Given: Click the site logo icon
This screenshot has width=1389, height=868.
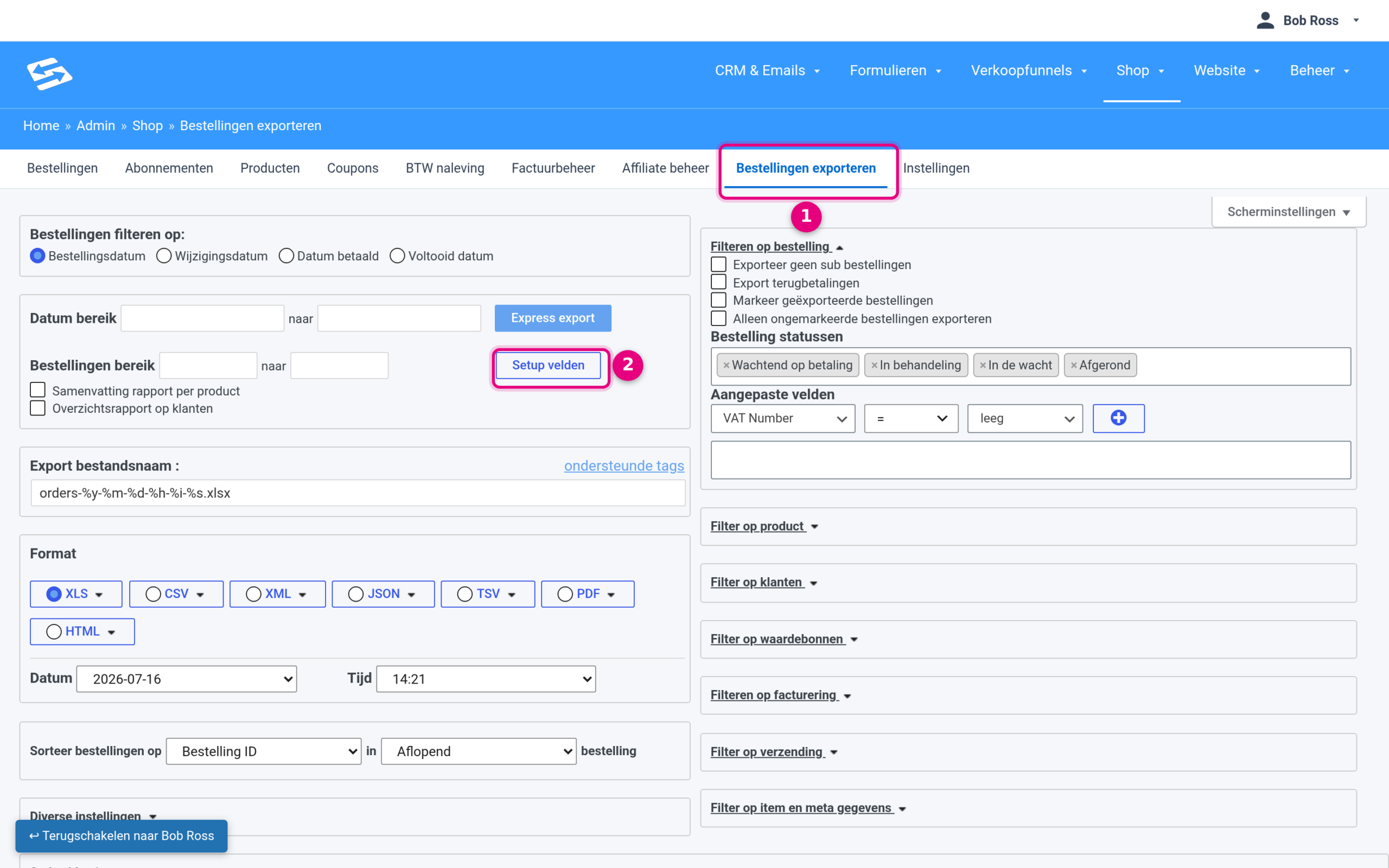Looking at the screenshot, I should click(x=49, y=73).
